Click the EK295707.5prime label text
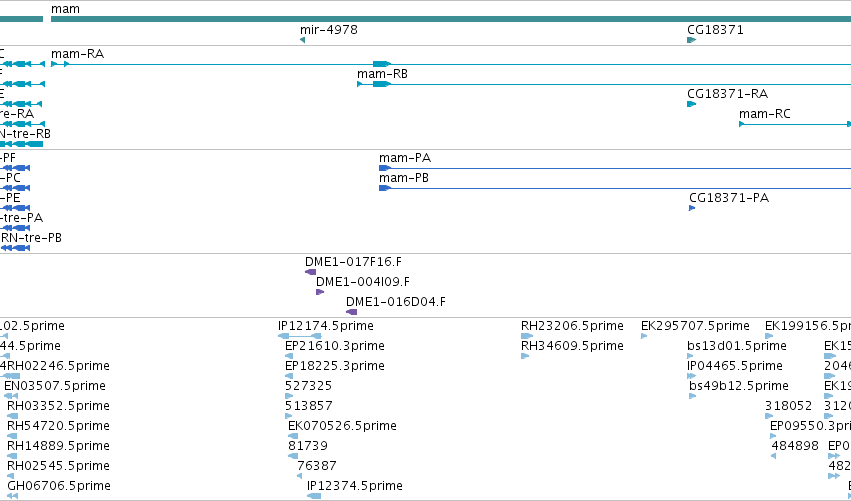This screenshot has height=501, width=851. coord(695,326)
